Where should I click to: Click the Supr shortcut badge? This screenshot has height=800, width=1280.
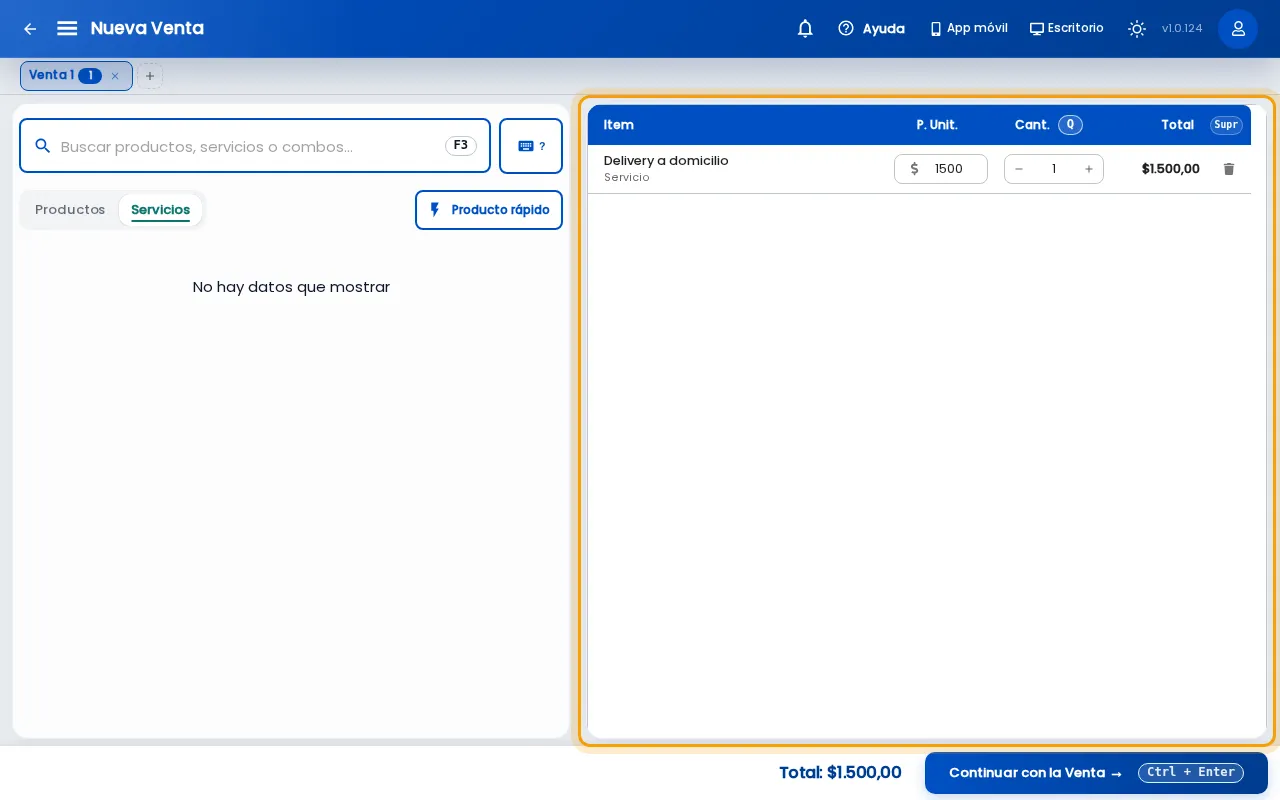[1226, 125]
